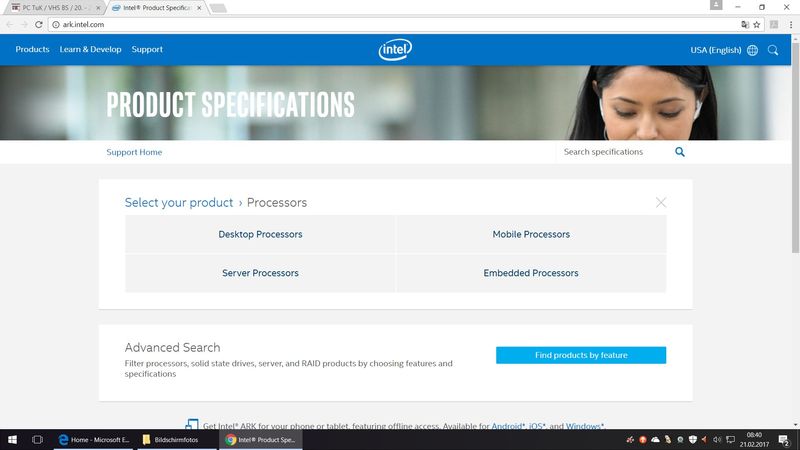Click the network tray icon

tap(730, 439)
